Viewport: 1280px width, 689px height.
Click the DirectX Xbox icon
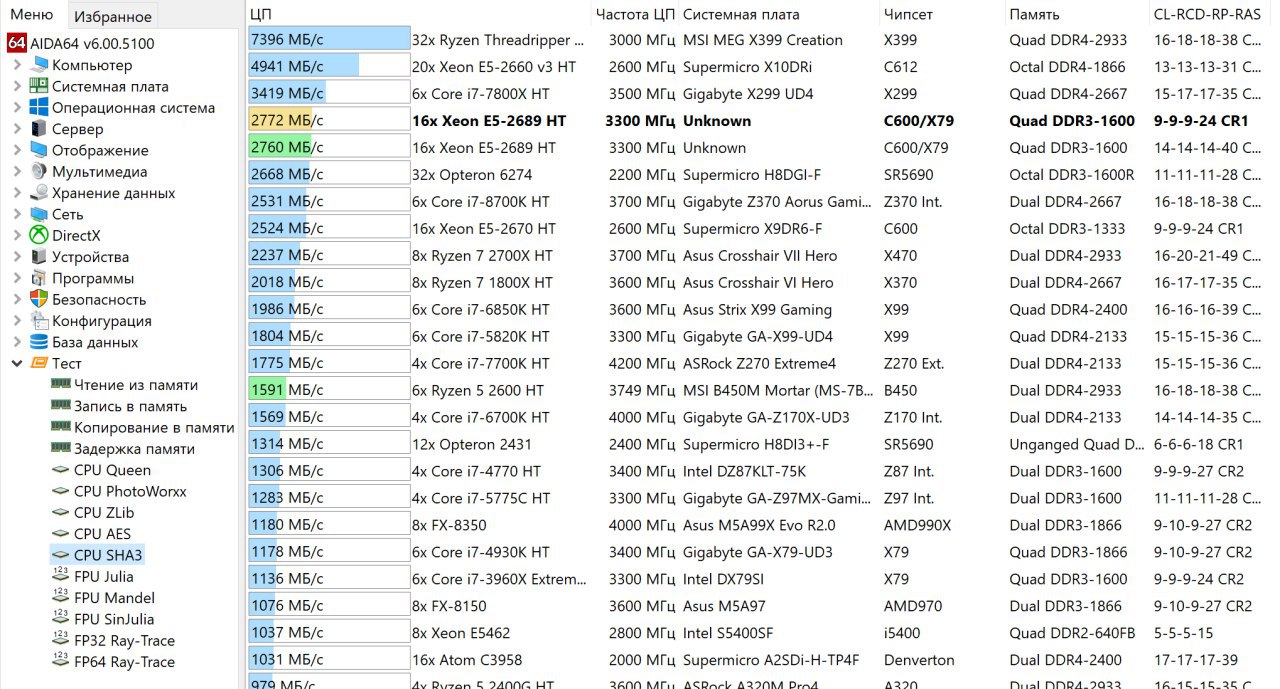coord(39,235)
